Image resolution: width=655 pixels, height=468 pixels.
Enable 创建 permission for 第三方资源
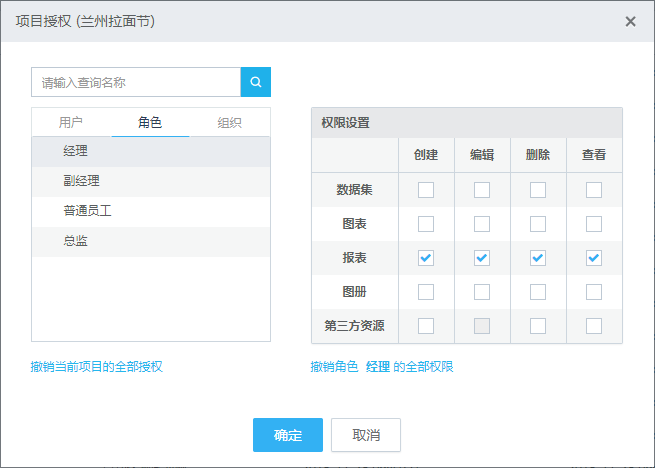point(426,326)
